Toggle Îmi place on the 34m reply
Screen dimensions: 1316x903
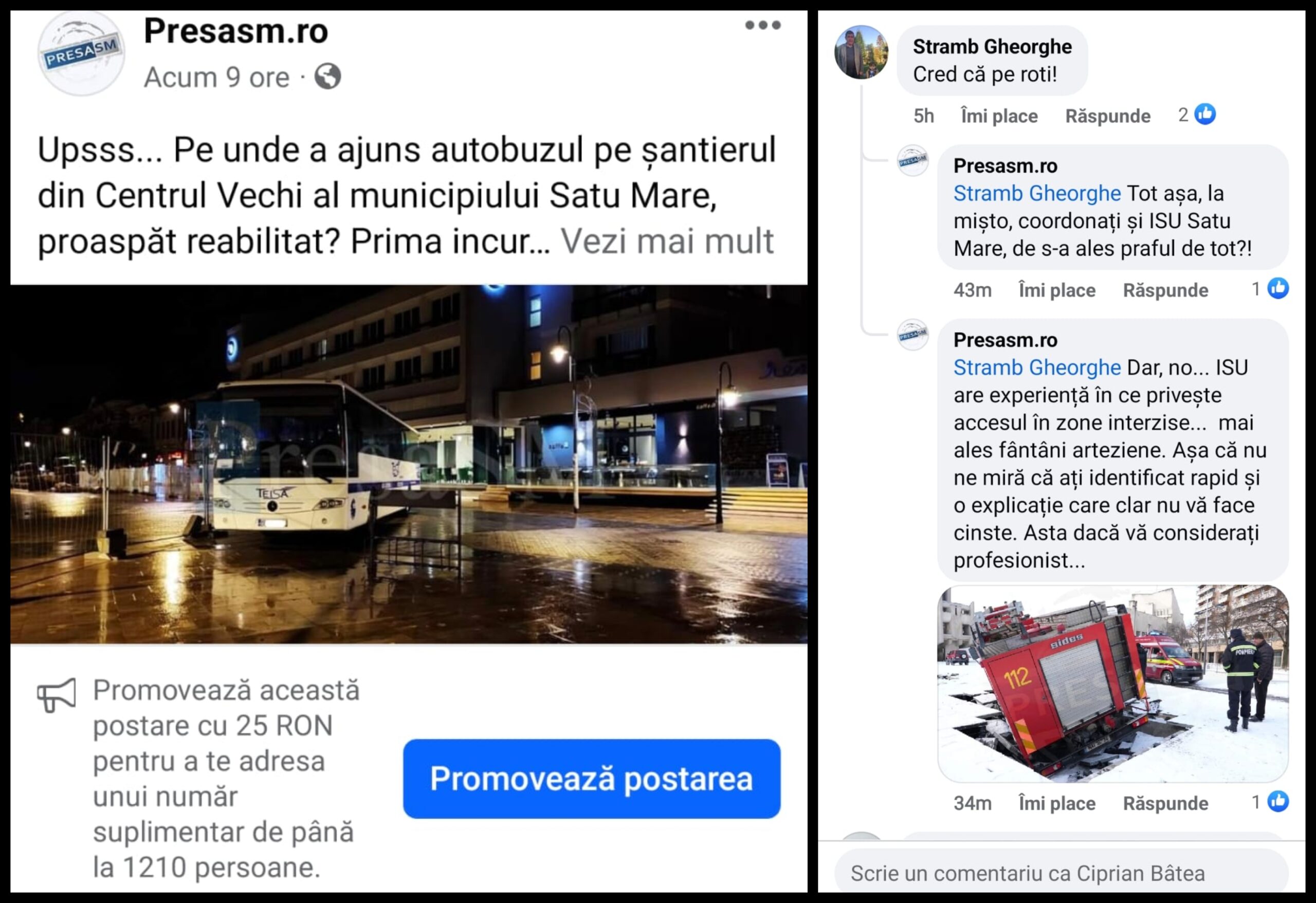(1057, 803)
